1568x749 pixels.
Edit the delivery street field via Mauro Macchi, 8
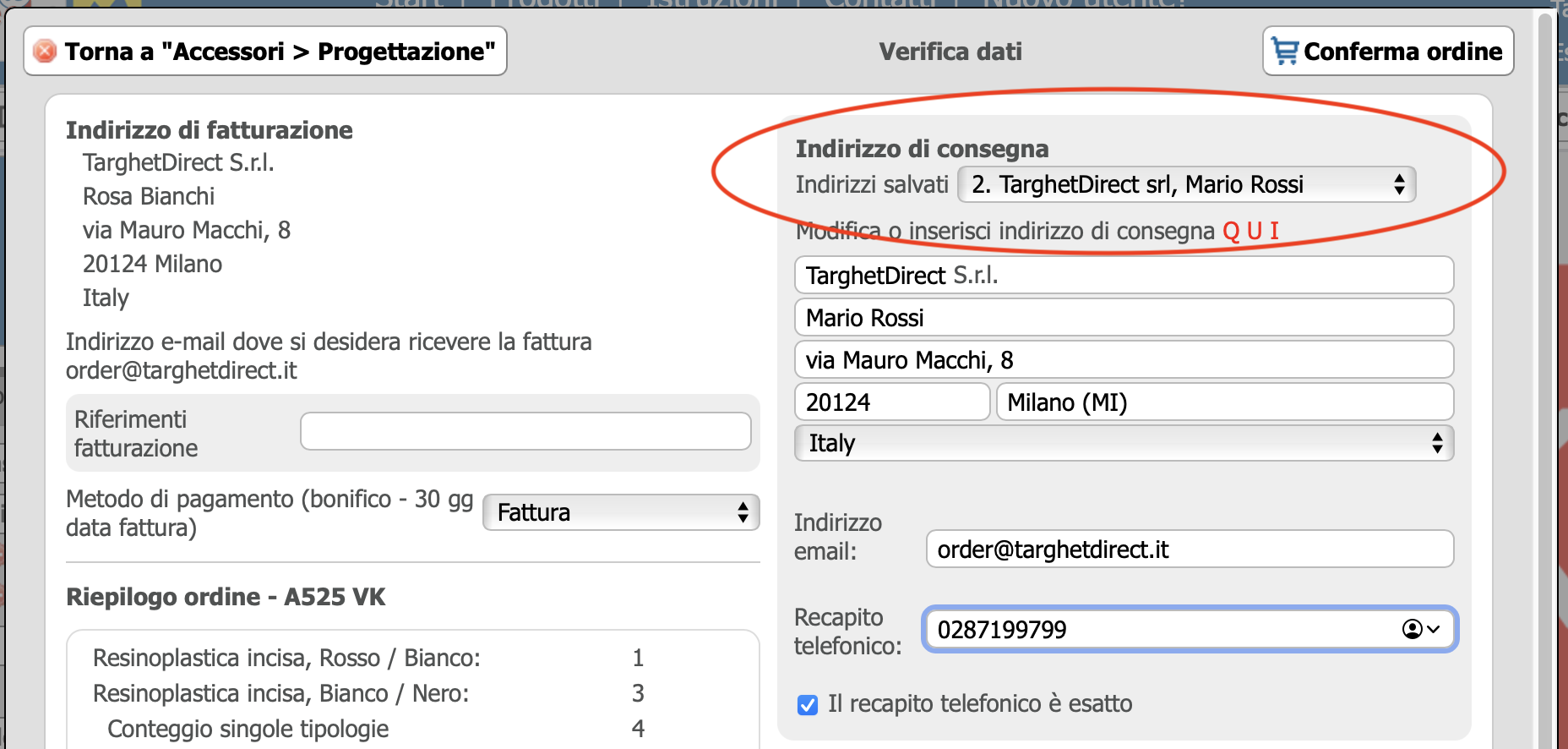(1124, 360)
